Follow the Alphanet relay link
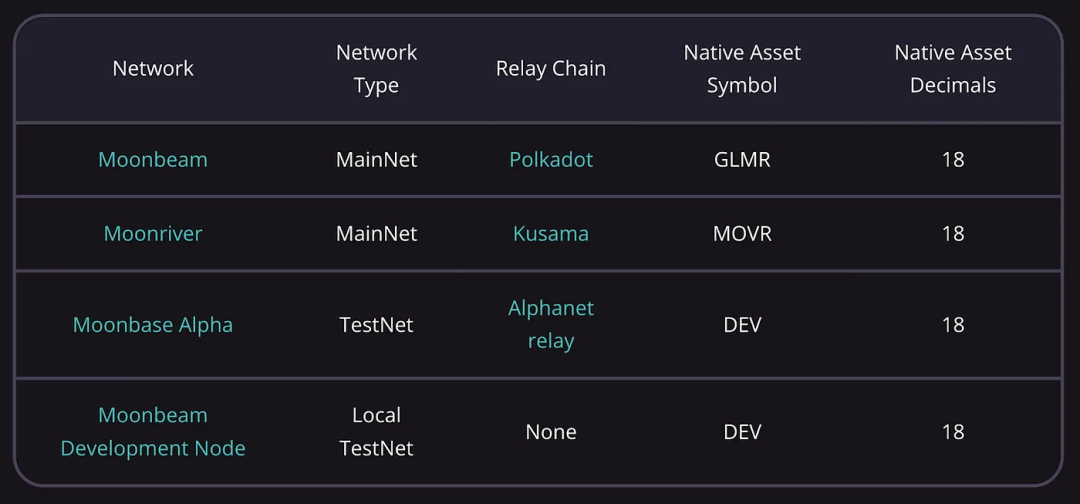The height and width of the screenshot is (504, 1080). pos(551,324)
